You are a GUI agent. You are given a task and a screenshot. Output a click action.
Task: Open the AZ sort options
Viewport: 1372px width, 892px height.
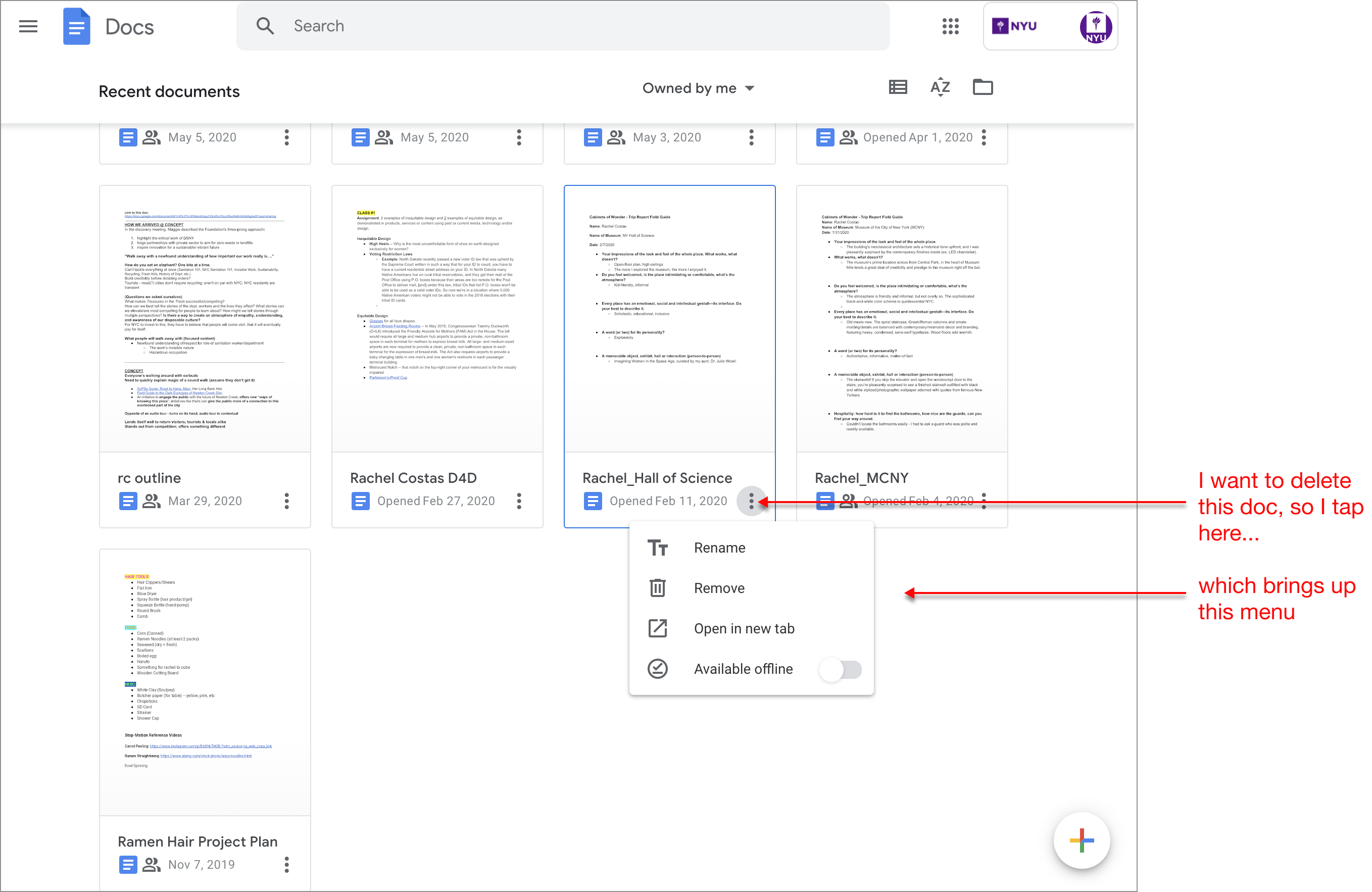pyautogui.click(x=940, y=87)
